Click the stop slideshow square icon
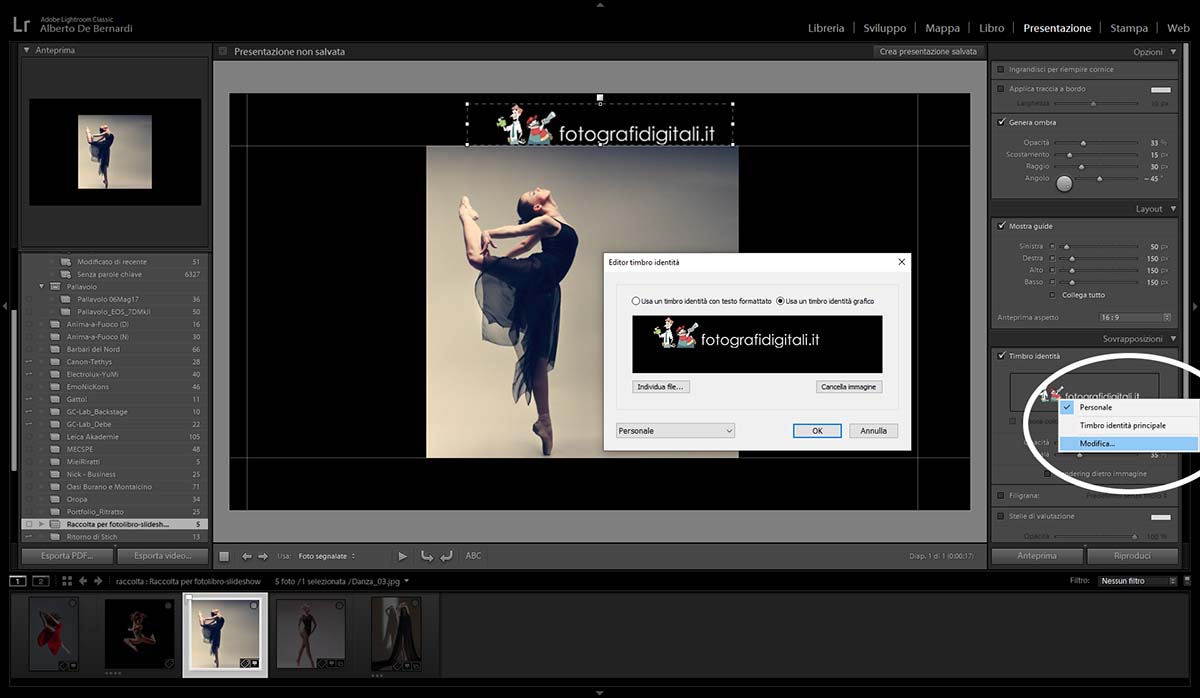The width and height of the screenshot is (1200, 698). pyautogui.click(x=225, y=556)
